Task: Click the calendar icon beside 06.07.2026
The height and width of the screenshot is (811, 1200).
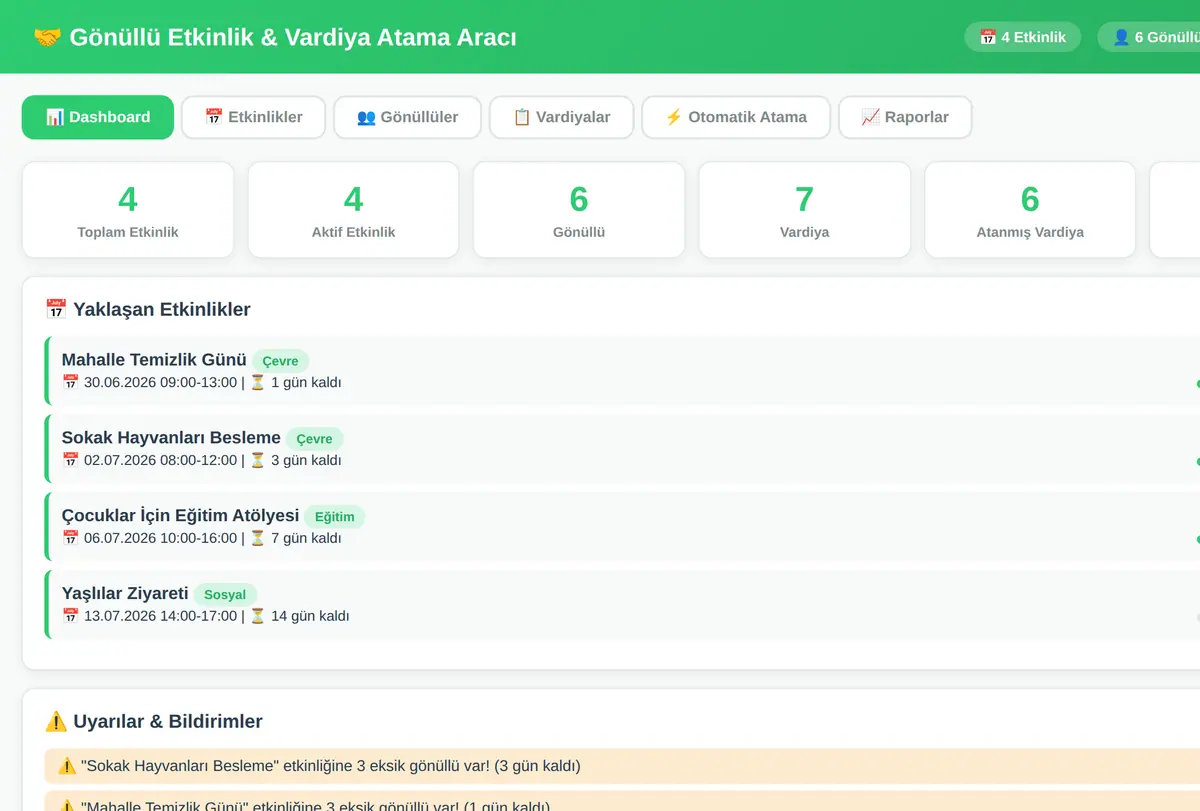Action: [x=70, y=538]
